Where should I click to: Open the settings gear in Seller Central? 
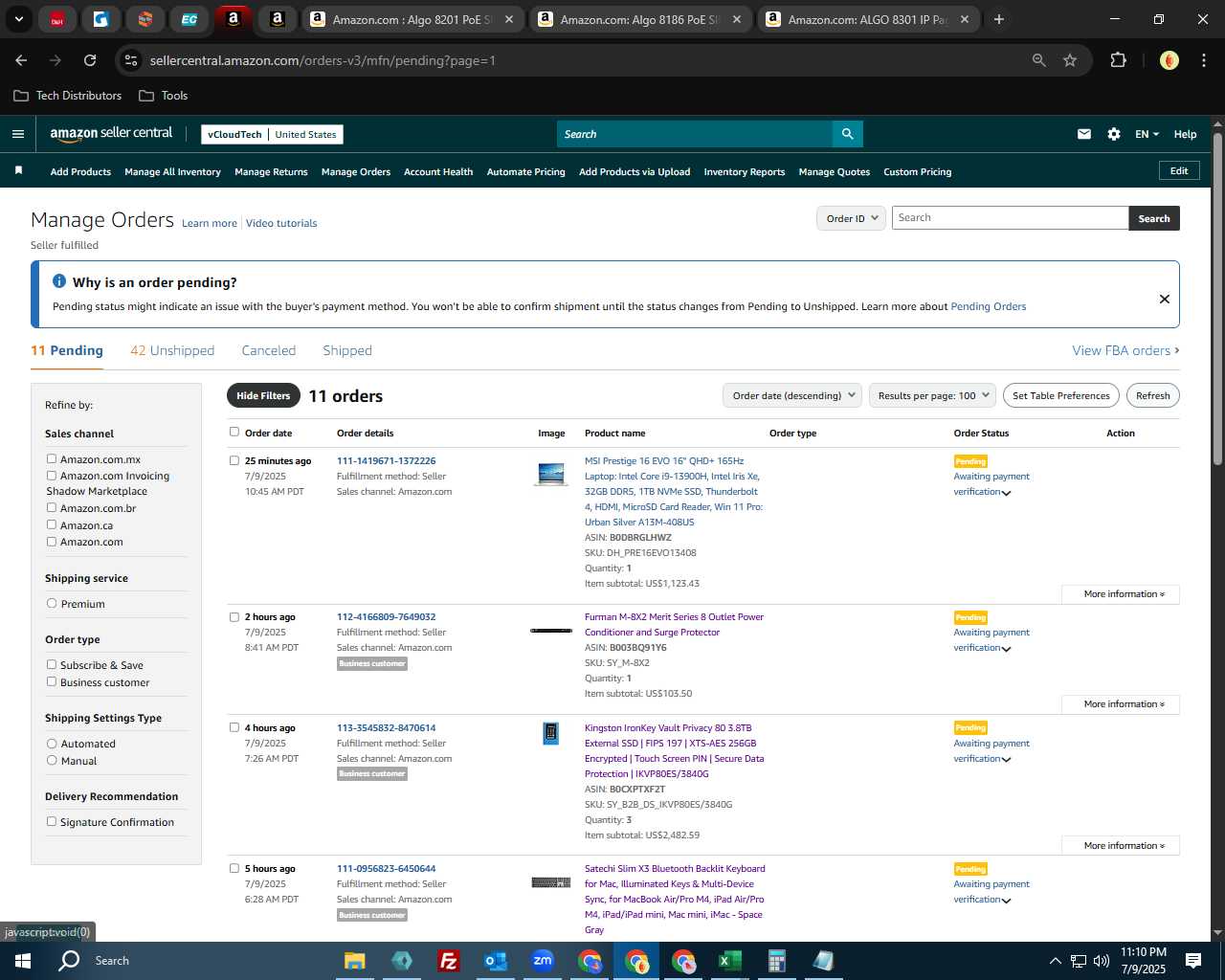[1114, 134]
